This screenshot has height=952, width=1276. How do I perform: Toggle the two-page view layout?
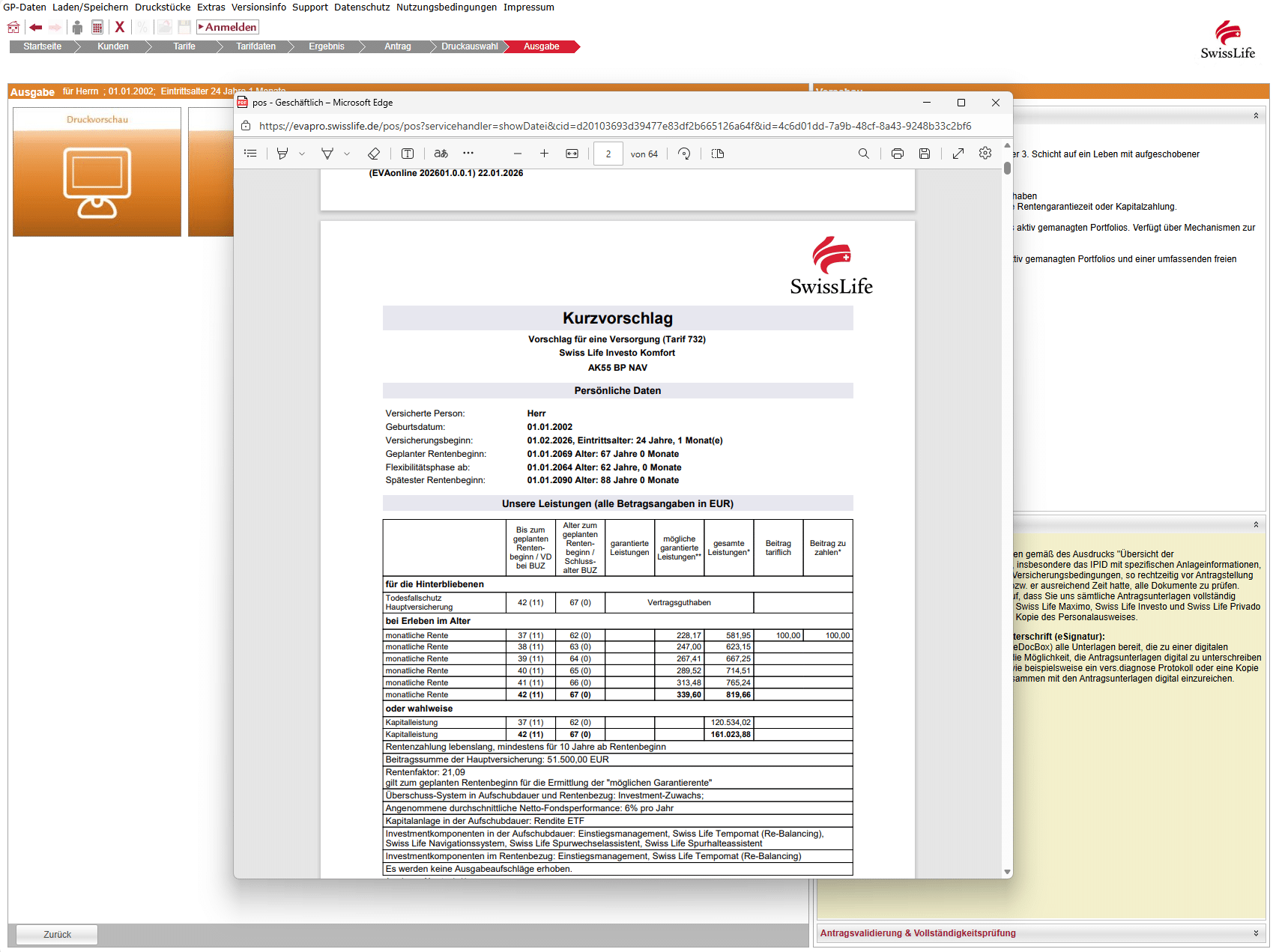pyautogui.click(x=717, y=154)
